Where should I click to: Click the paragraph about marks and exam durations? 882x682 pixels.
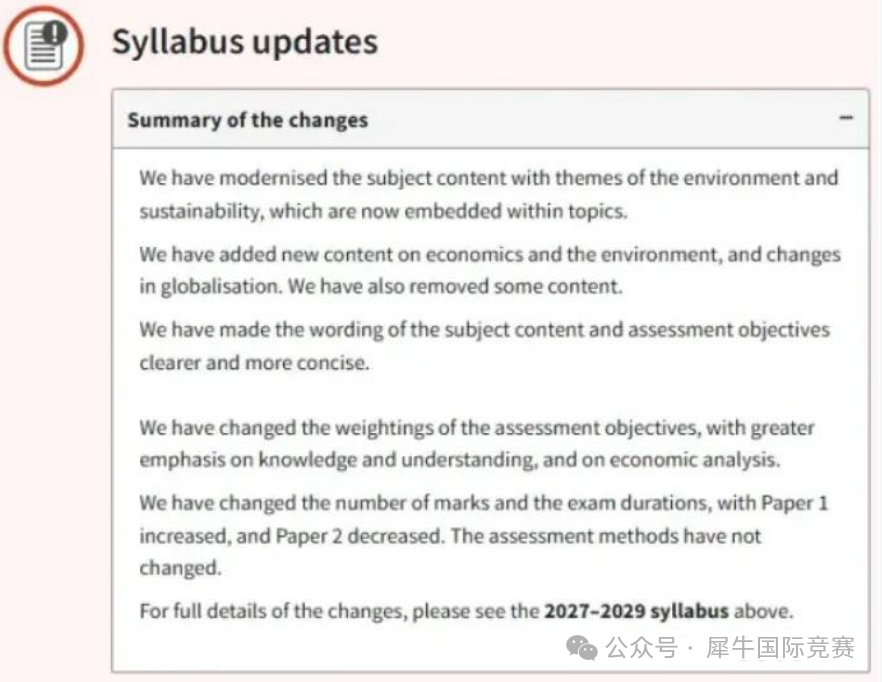click(x=484, y=535)
